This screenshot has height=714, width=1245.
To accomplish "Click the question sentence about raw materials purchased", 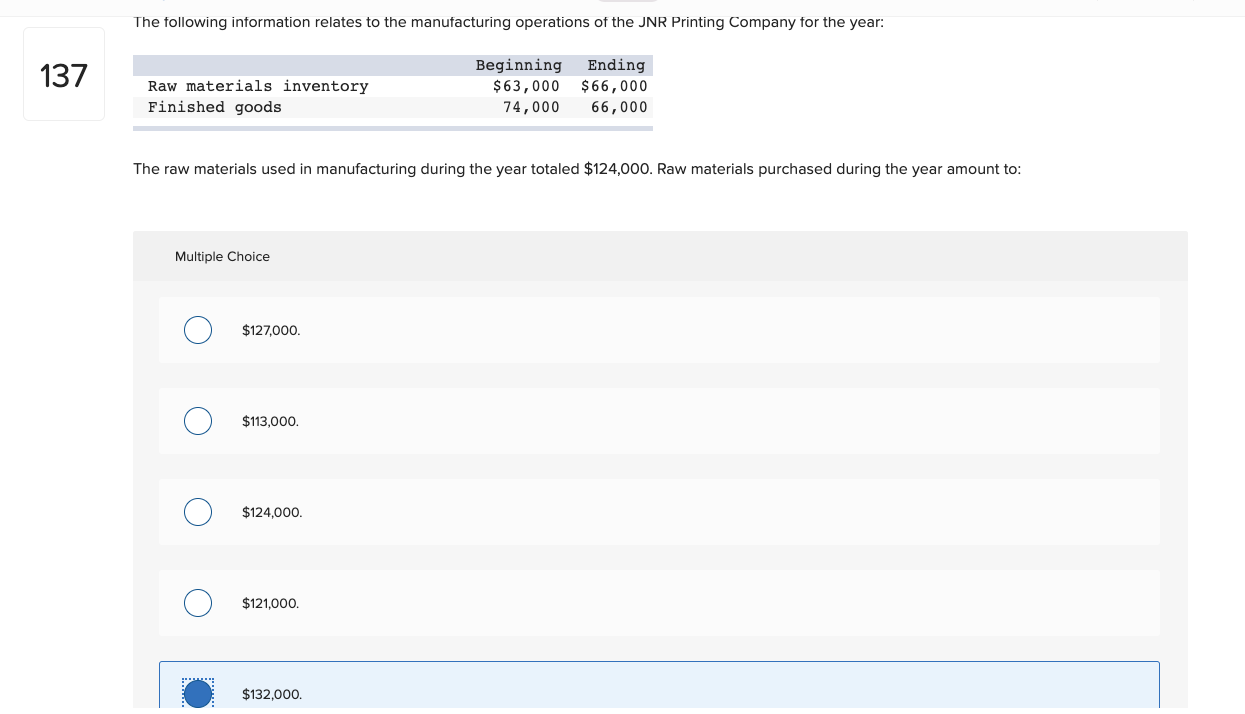I will [577, 169].
